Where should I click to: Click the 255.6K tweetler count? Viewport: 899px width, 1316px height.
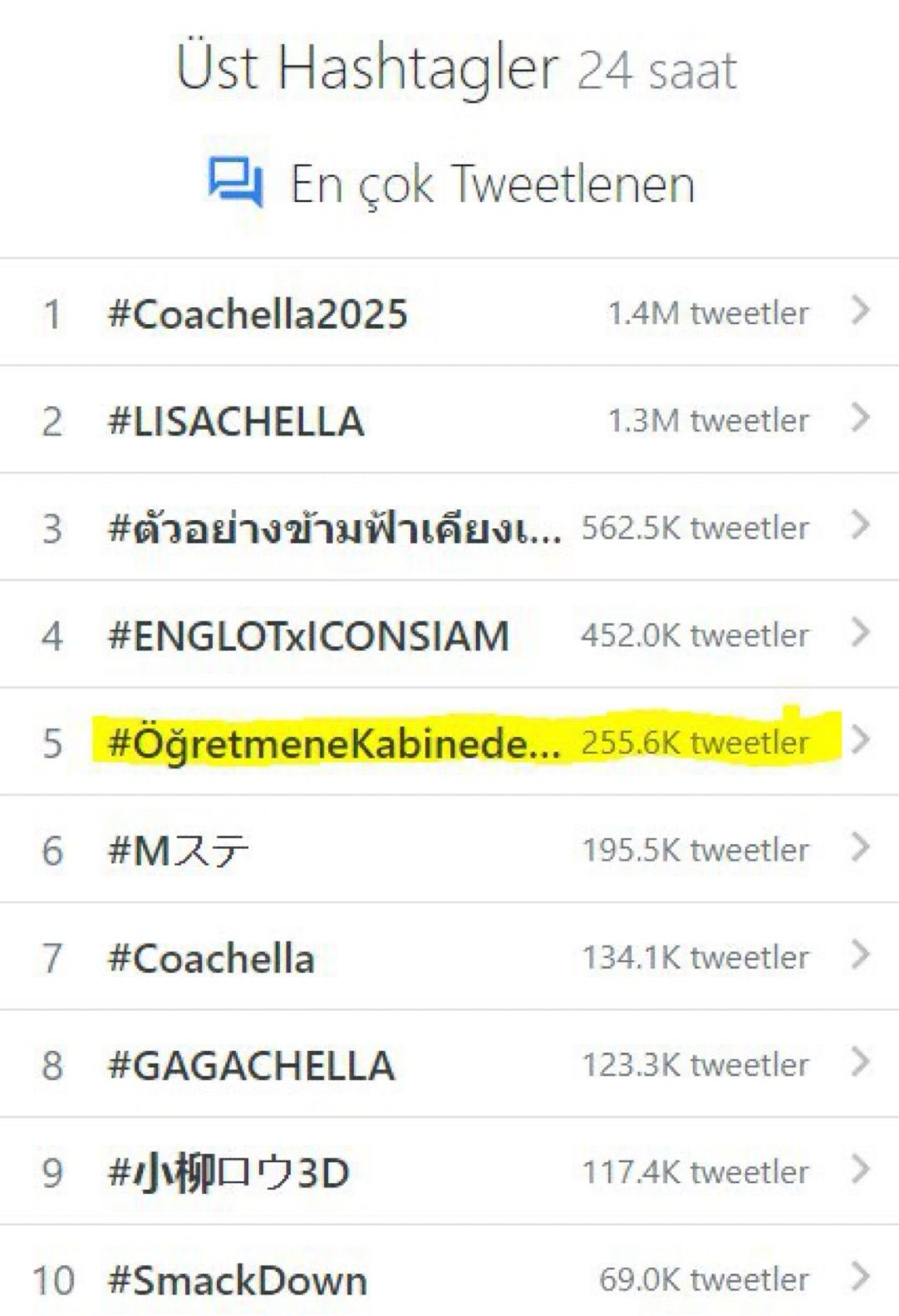(x=695, y=742)
